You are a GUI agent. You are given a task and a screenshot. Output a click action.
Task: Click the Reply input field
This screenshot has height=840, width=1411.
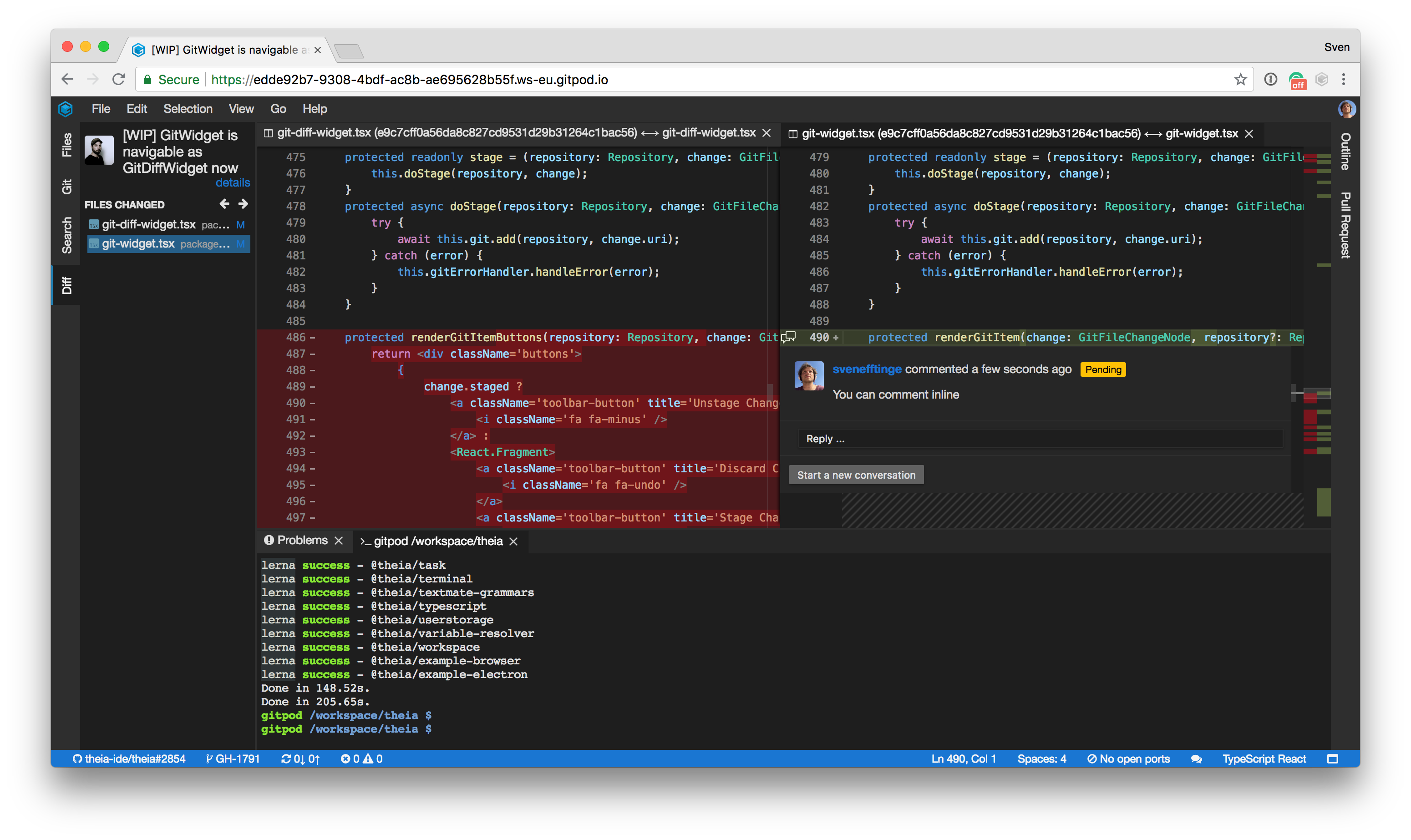pyautogui.click(x=1040, y=439)
